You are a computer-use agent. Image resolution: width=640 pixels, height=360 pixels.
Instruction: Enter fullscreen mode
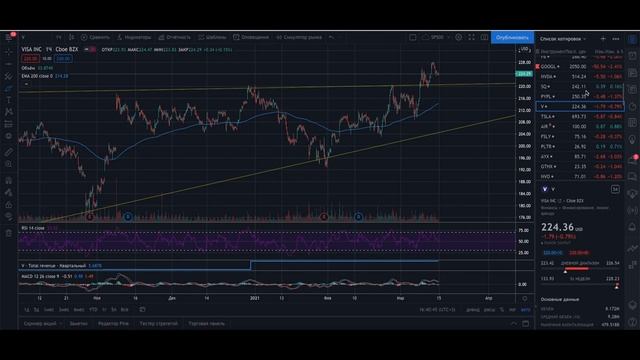point(471,37)
